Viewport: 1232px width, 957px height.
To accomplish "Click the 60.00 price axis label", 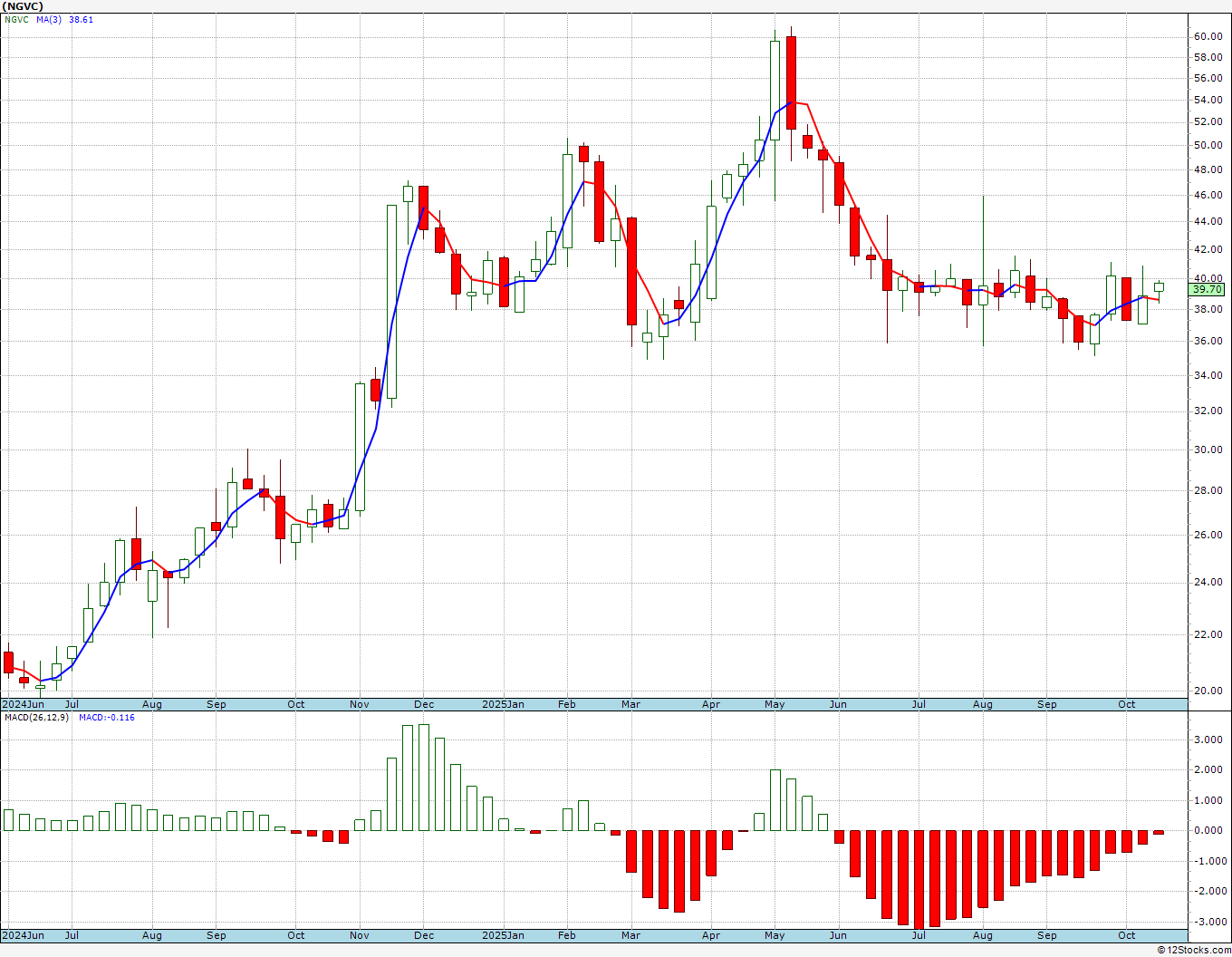I will tap(1208, 36).
